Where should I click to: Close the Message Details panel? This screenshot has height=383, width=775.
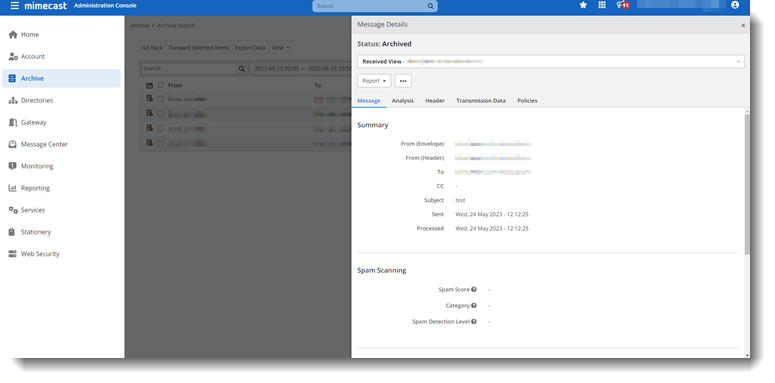(x=743, y=25)
